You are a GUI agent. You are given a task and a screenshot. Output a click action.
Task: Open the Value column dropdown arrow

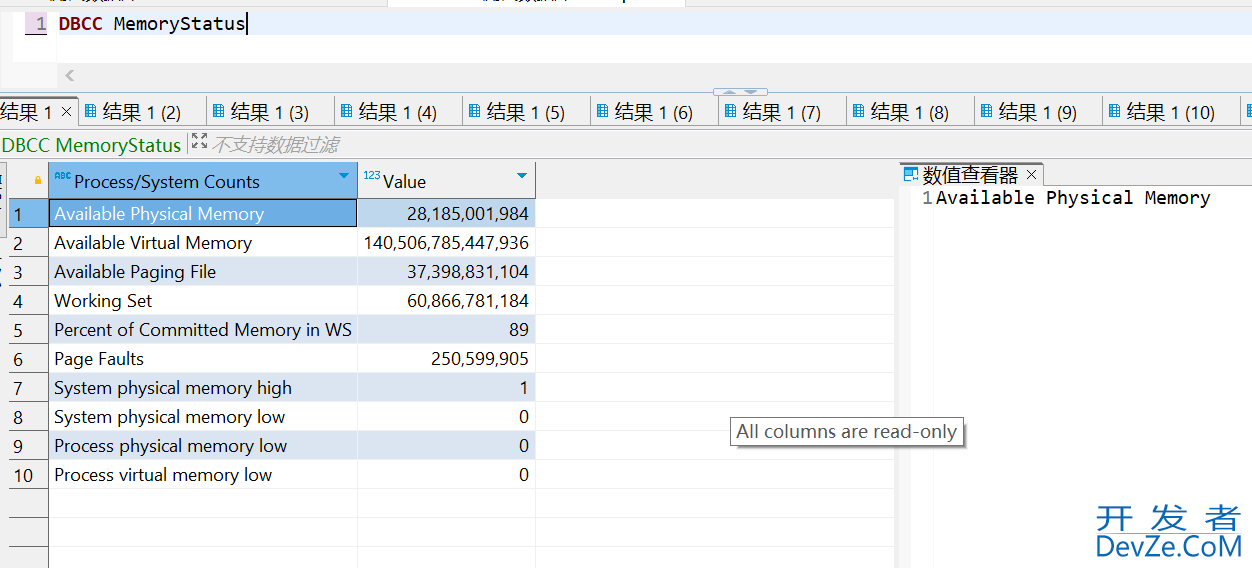click(x=521, y=176)
